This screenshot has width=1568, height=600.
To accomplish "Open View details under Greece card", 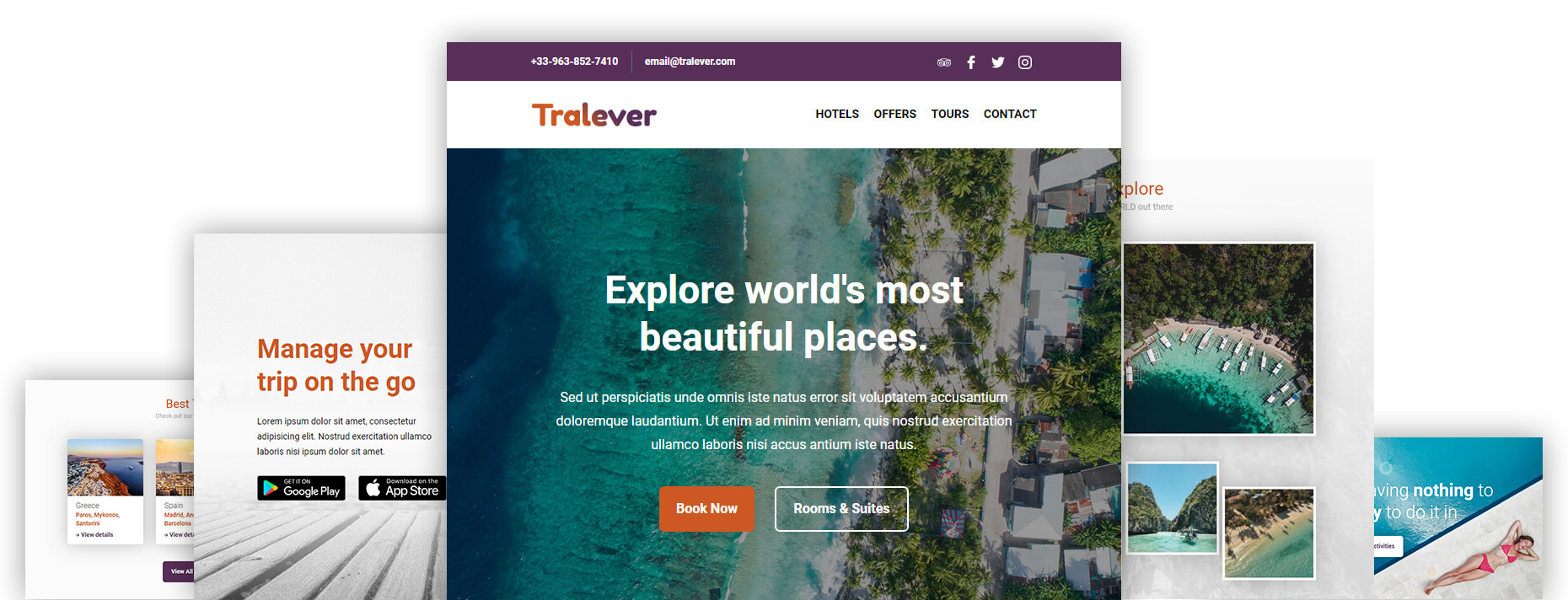I will 94,534.
